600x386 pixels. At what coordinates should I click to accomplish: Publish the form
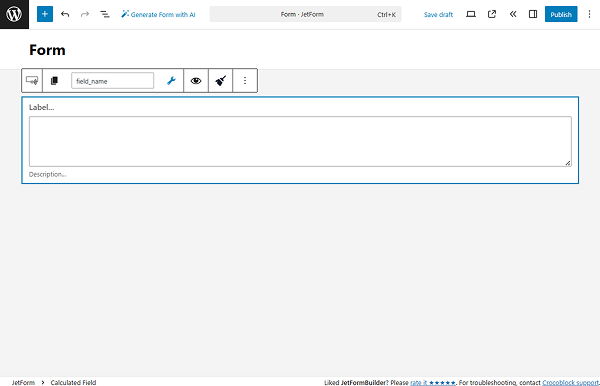[x=561, y=14]
